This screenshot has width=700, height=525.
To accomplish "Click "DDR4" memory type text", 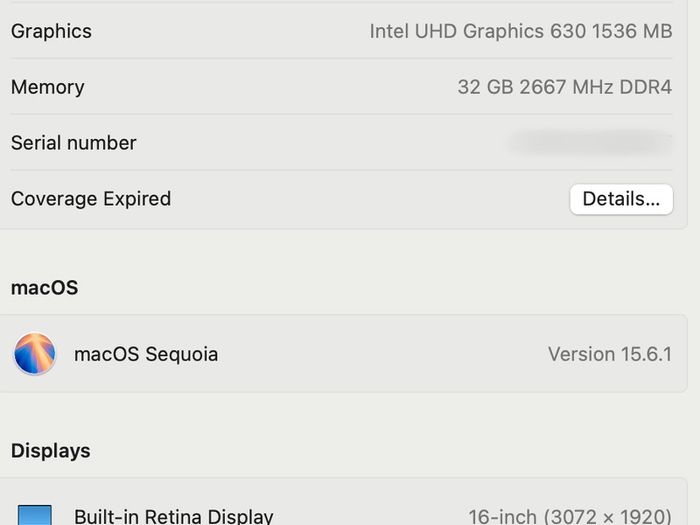I will click(x=645, y=87).
